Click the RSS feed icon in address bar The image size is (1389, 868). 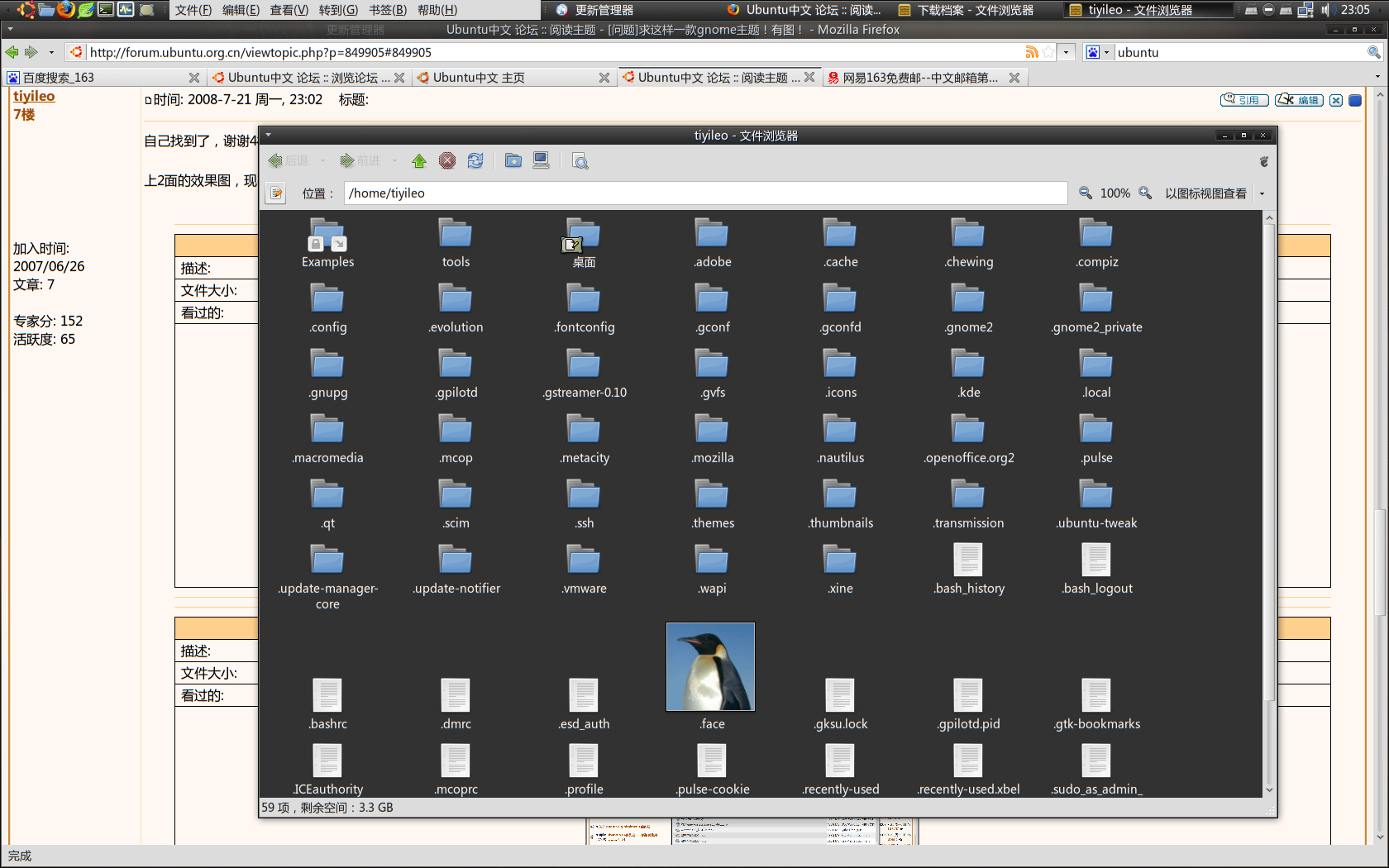[1032, 52]
